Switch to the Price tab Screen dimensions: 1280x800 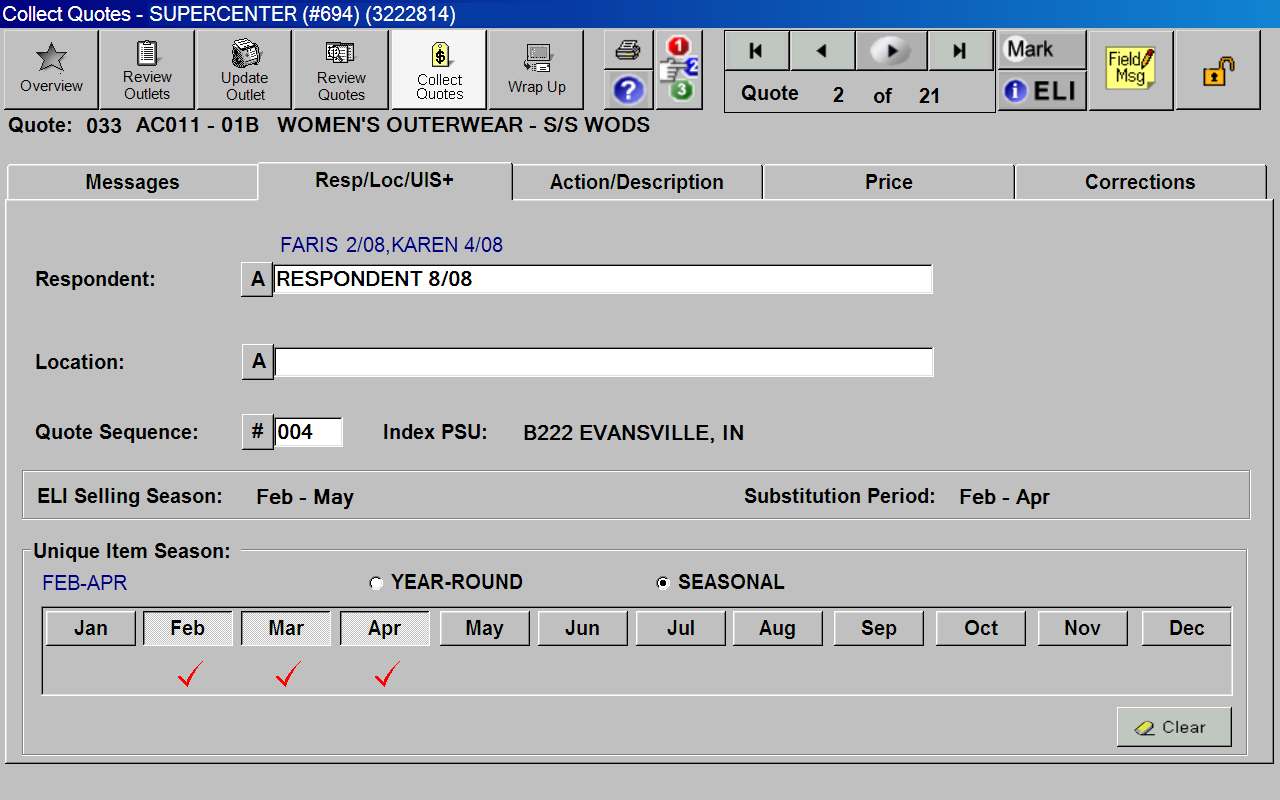(888, 182)
